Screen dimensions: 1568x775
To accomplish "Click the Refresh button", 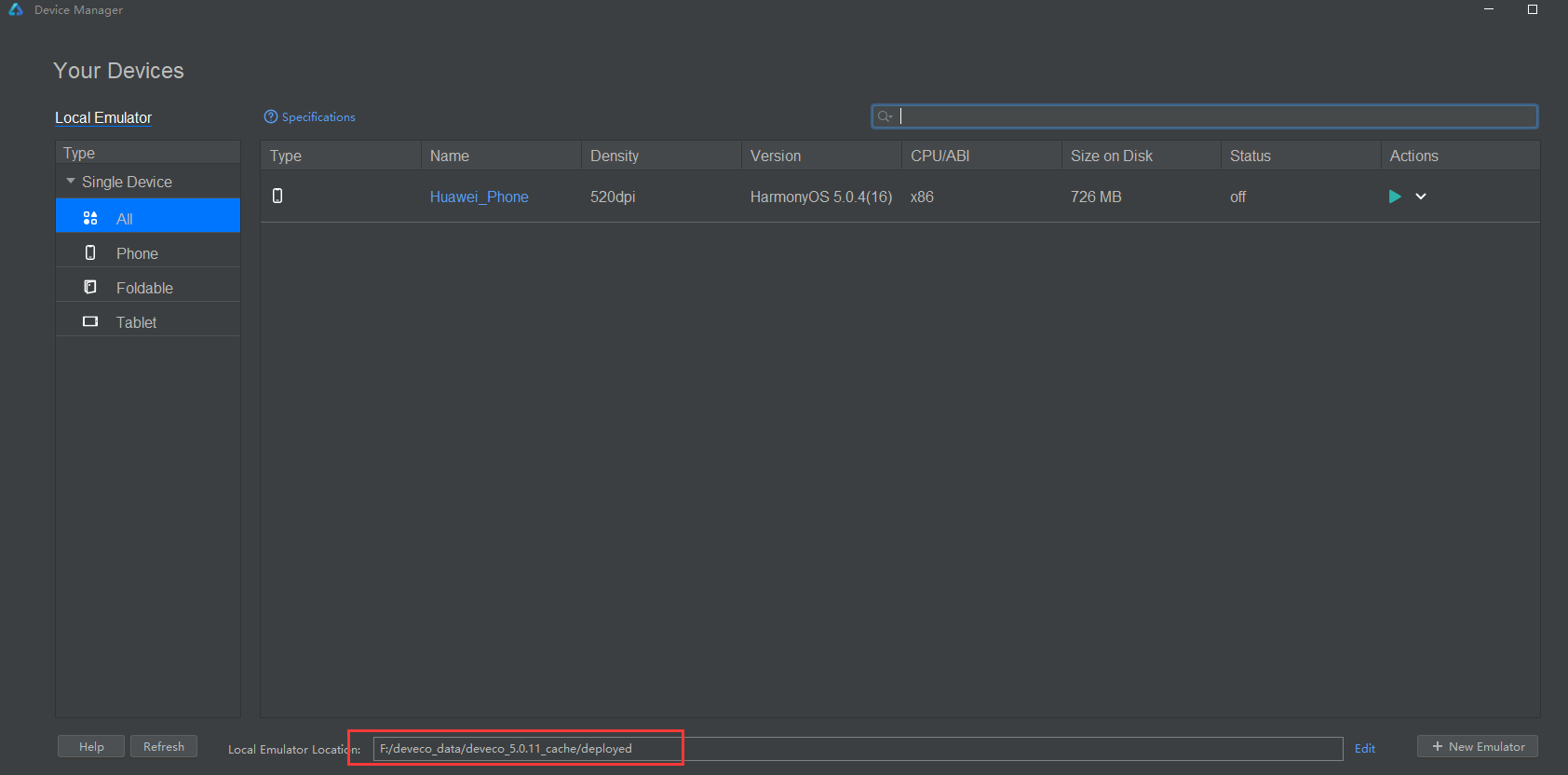I will (164, 746).
